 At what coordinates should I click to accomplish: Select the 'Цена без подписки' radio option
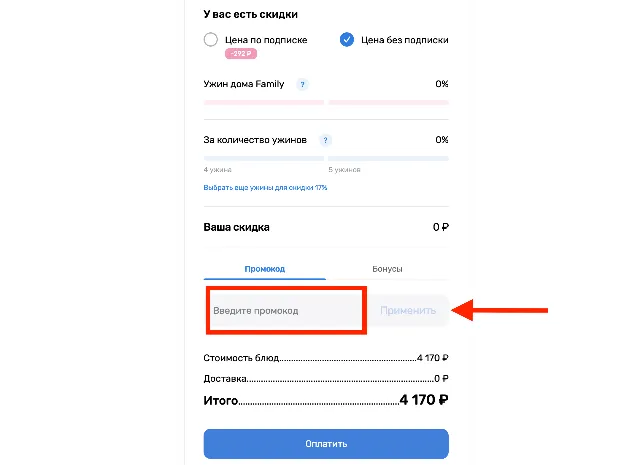[347, 40]
